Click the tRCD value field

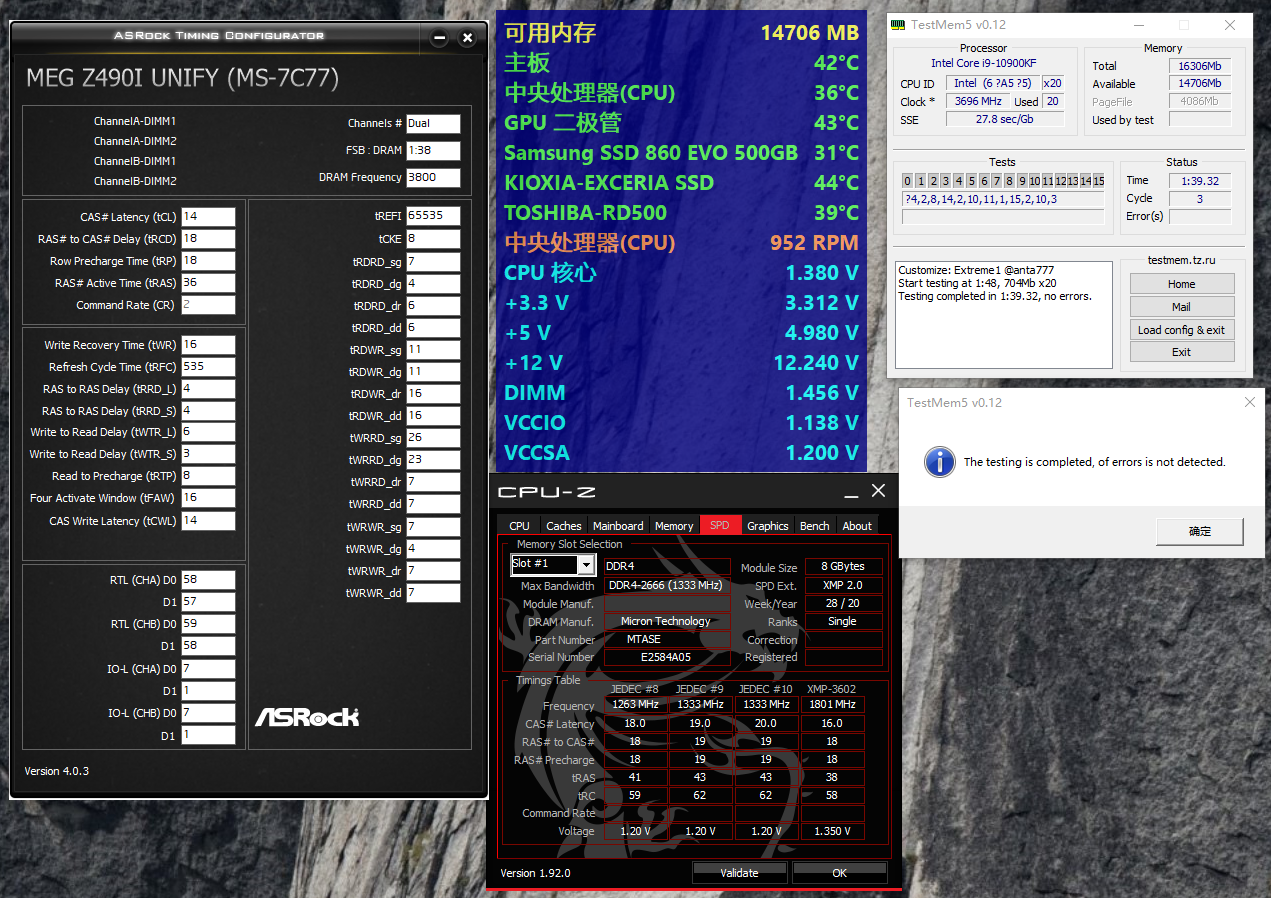208,239
